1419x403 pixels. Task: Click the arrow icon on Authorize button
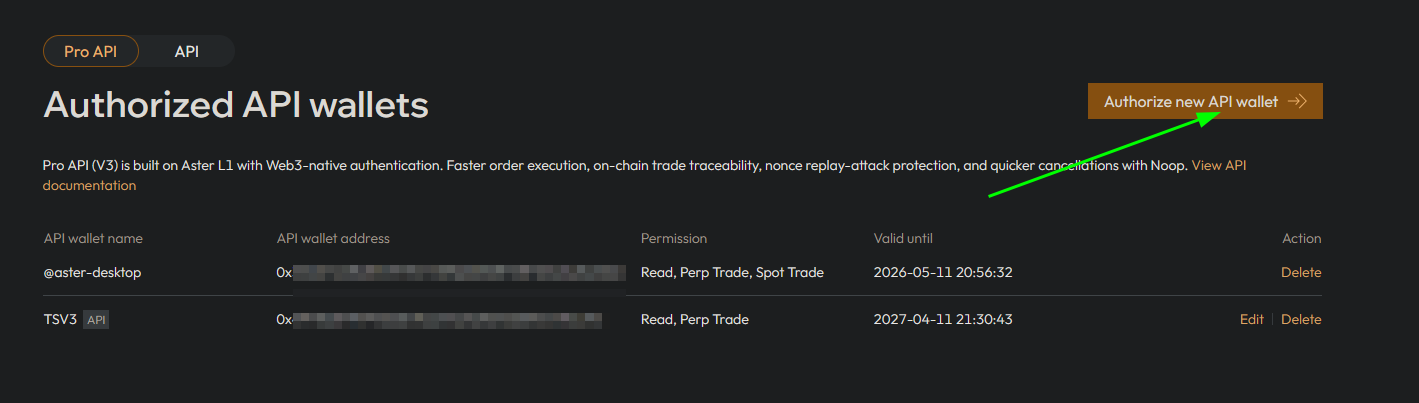click(1297, 101)
